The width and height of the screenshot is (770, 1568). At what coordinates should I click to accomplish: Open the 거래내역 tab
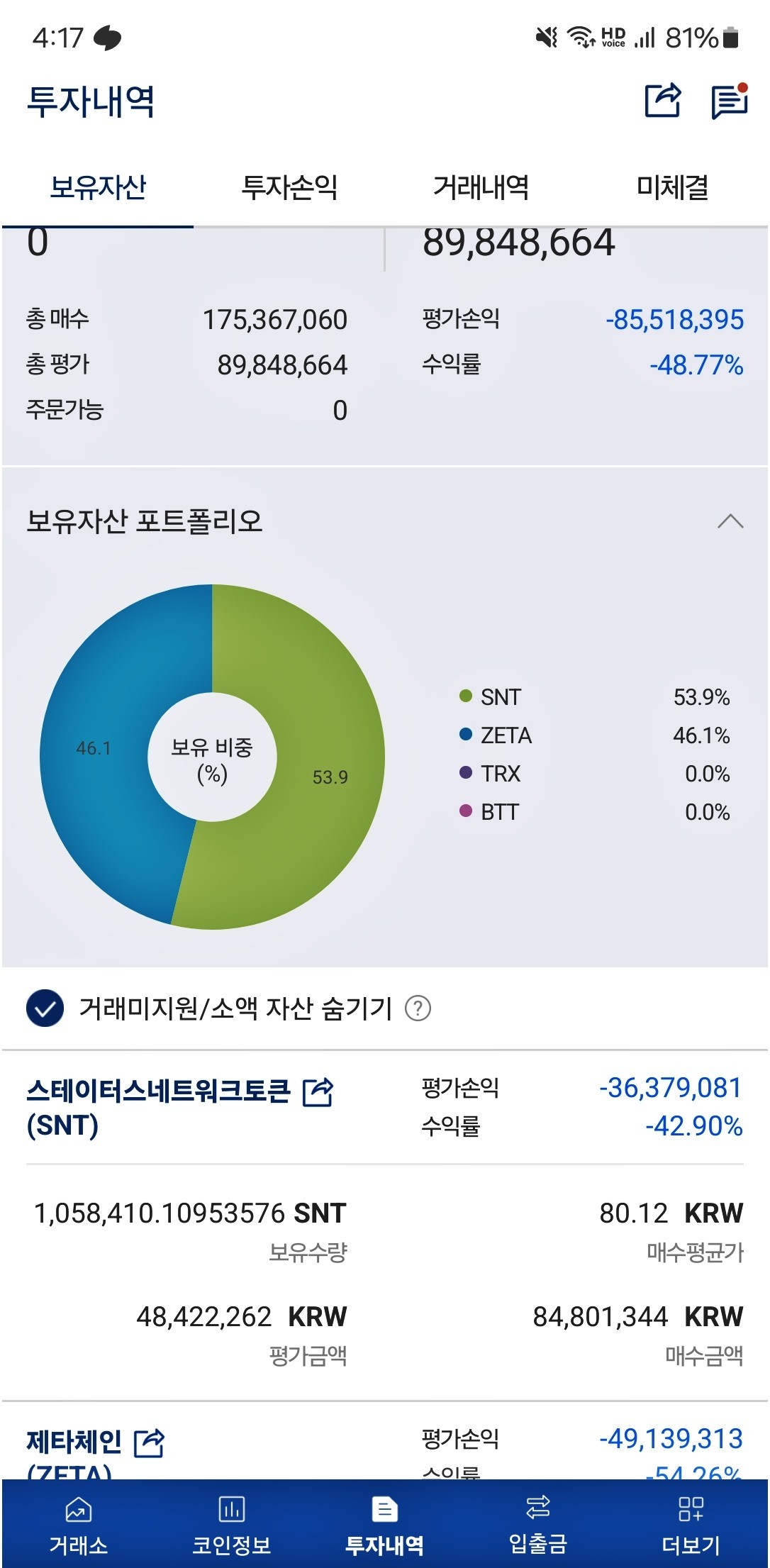pos(481,187)
